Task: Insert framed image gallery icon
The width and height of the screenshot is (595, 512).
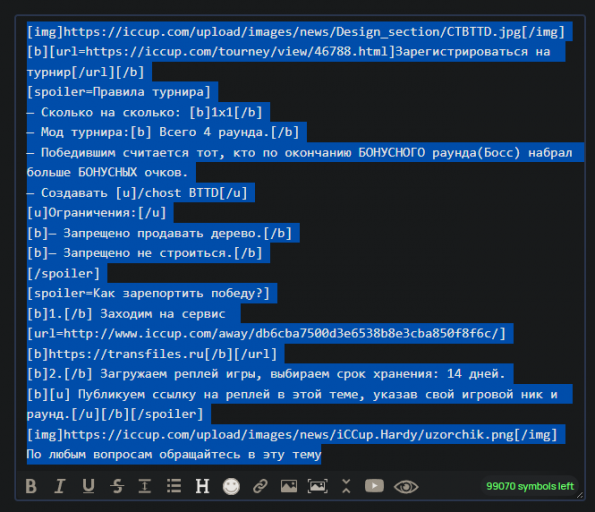Action: (318, 486)
